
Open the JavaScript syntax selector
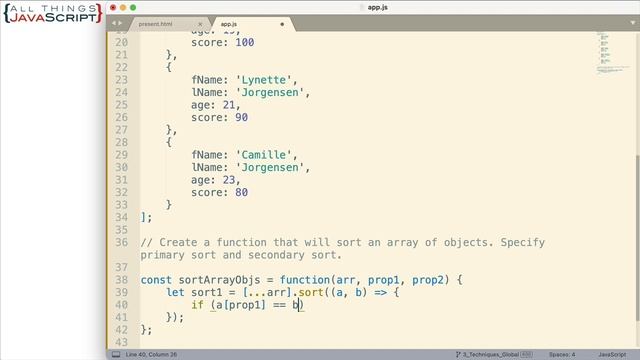click(x=612, y=354)
